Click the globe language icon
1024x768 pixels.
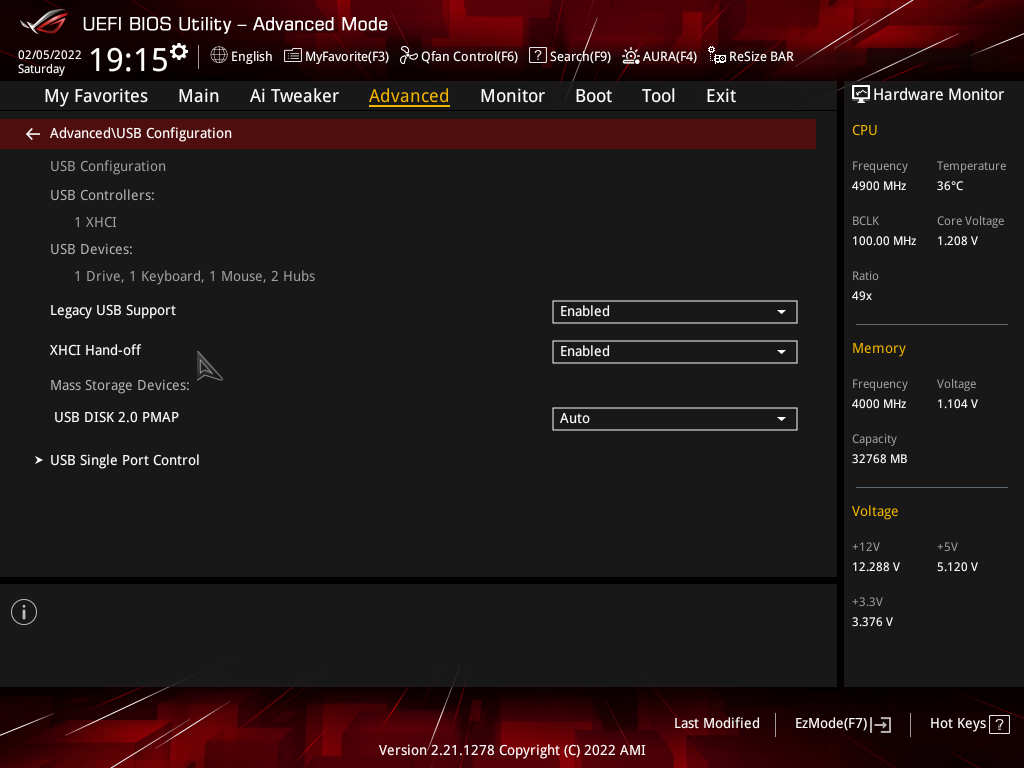[x=219, y=56]
